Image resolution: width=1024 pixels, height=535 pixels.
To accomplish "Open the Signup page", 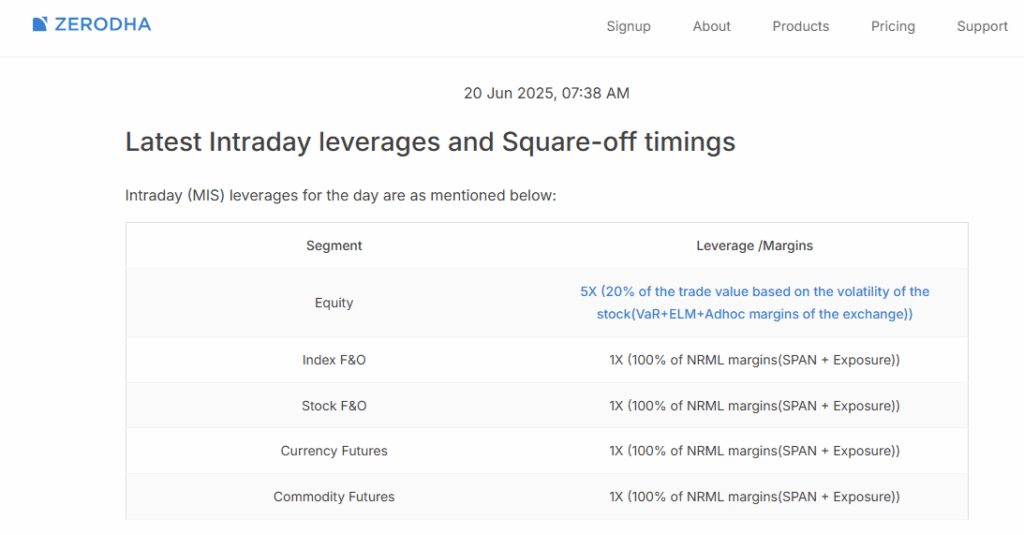I will [628, 26].
